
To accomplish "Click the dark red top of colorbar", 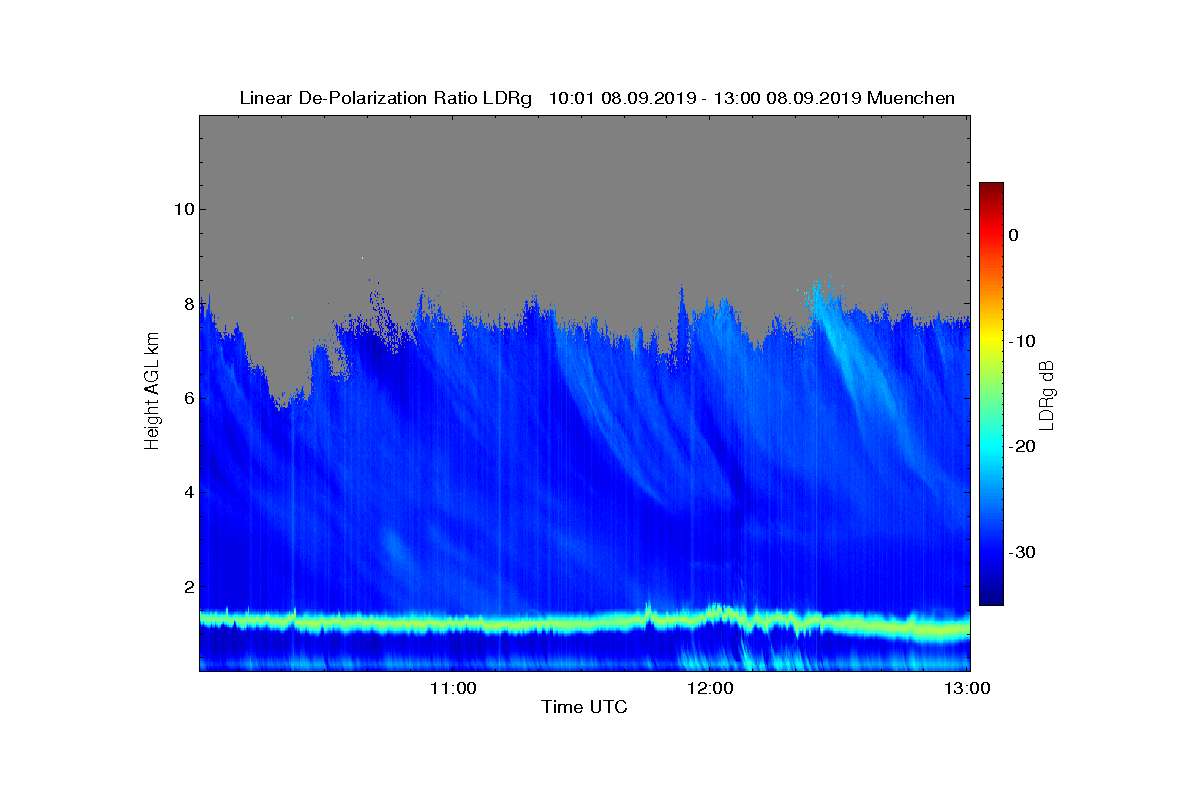I will click(991, 188).
